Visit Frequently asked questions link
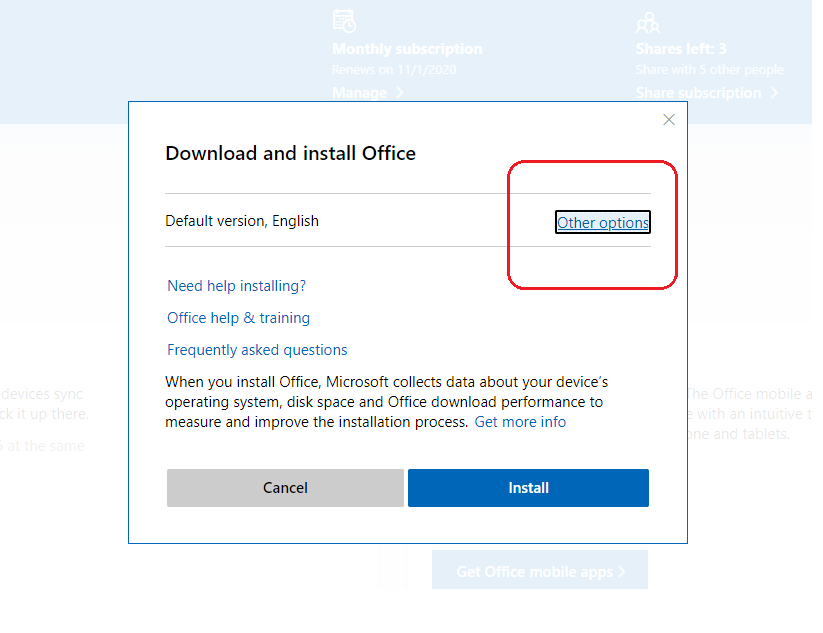Screen dimensions: 823x633 click(257, 350)
